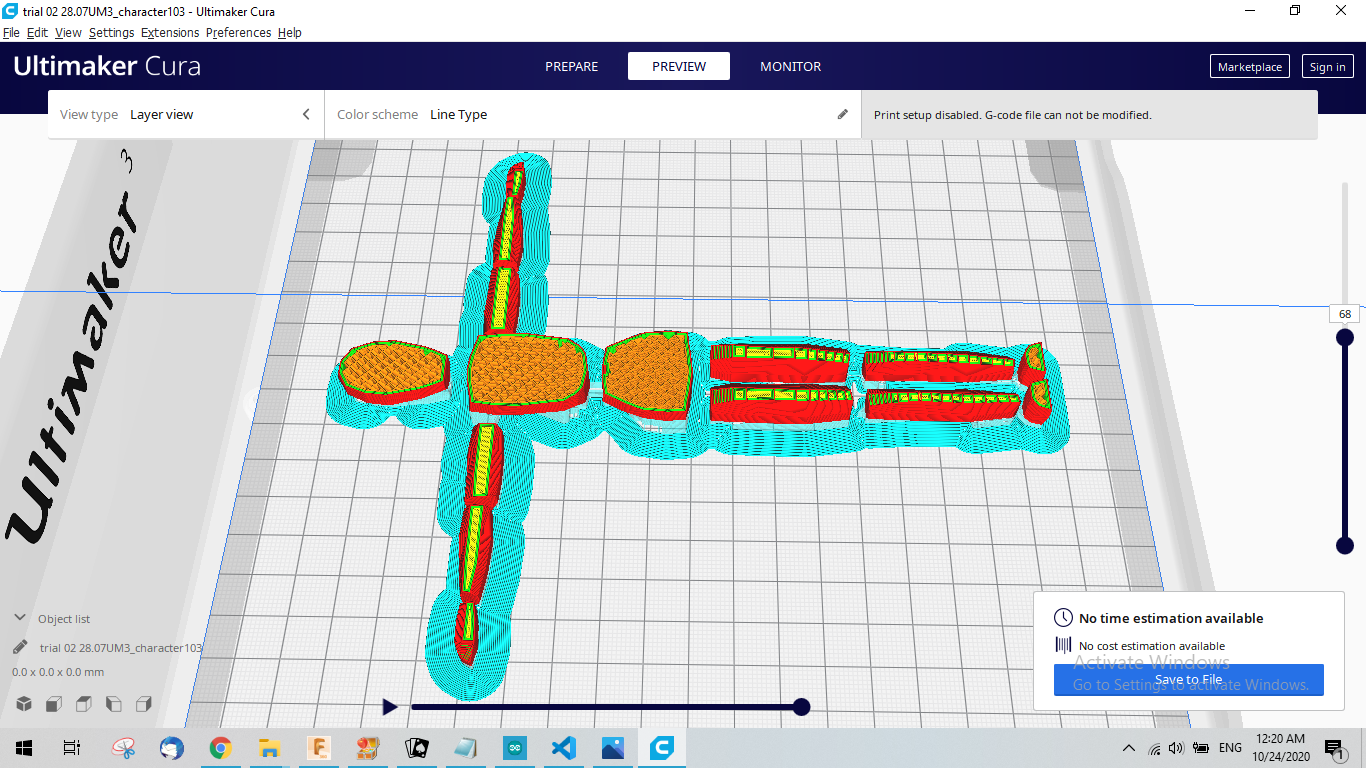Image resolution: width=1366 pixels, height=768 pixels.
Task: Click the Sign in button
Action: click(1327, 67)
